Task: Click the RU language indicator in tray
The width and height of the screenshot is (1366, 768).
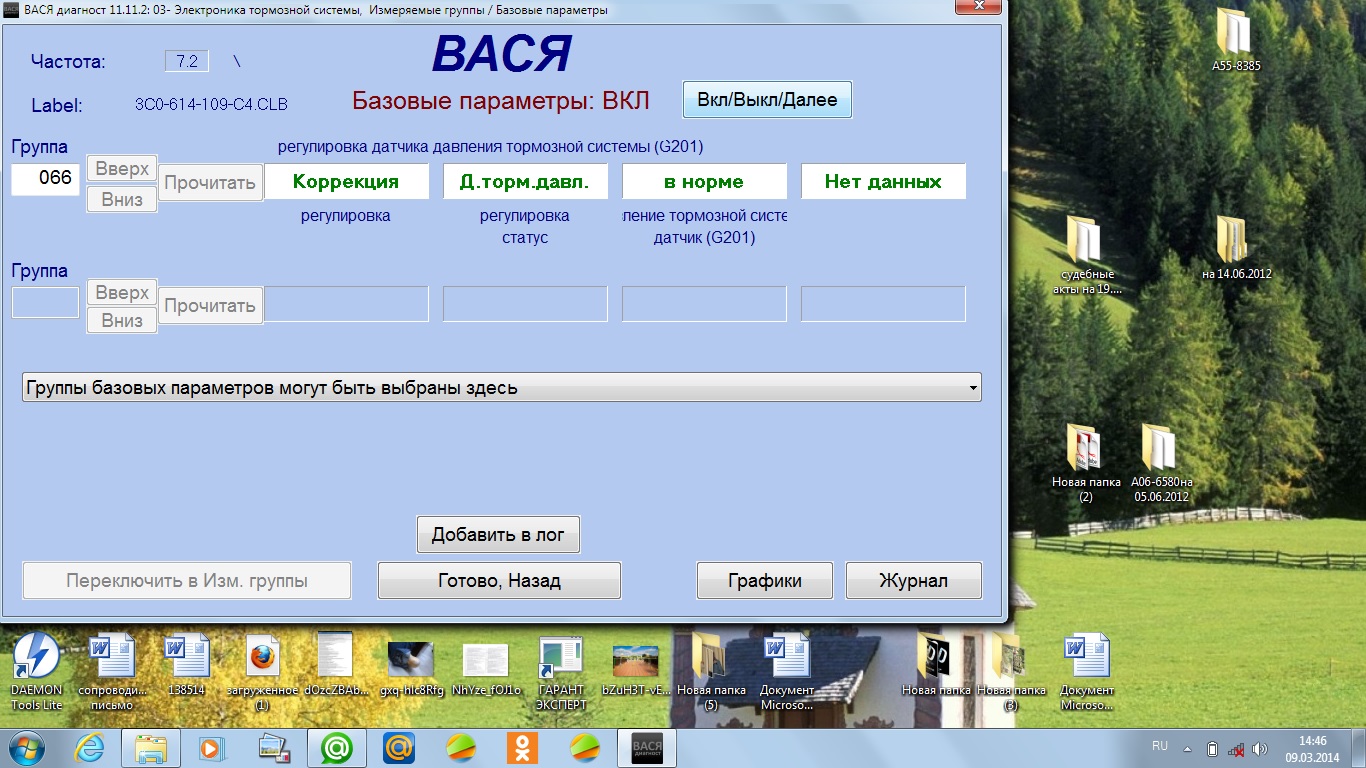Action: click(1160, 746)
